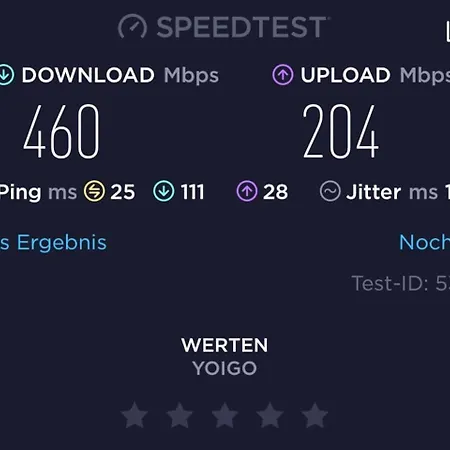Click the Ping ms label
Screen dimensions: 450x450
point(38,192)
